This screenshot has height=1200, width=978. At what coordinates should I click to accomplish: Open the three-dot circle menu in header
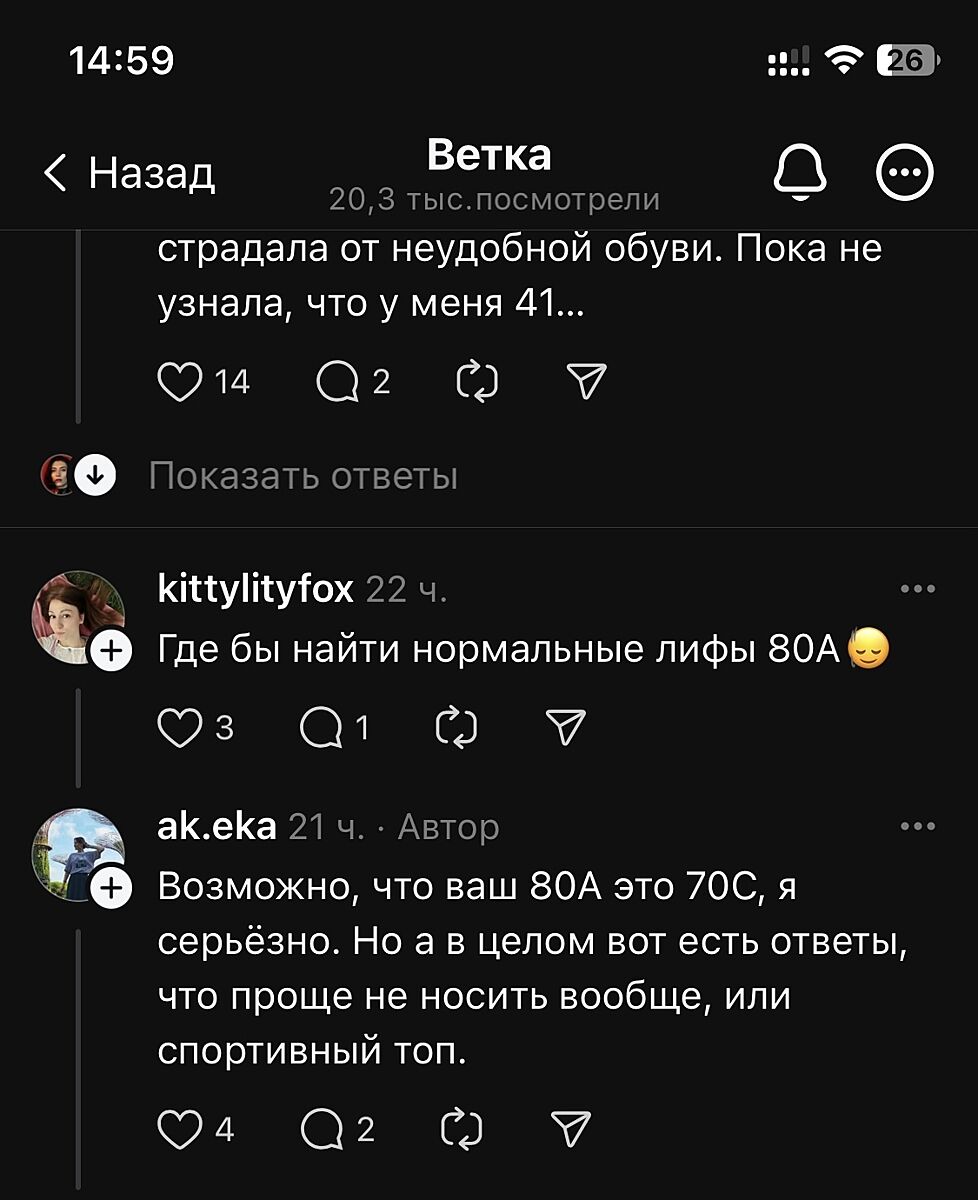click(x=905, y=174)
